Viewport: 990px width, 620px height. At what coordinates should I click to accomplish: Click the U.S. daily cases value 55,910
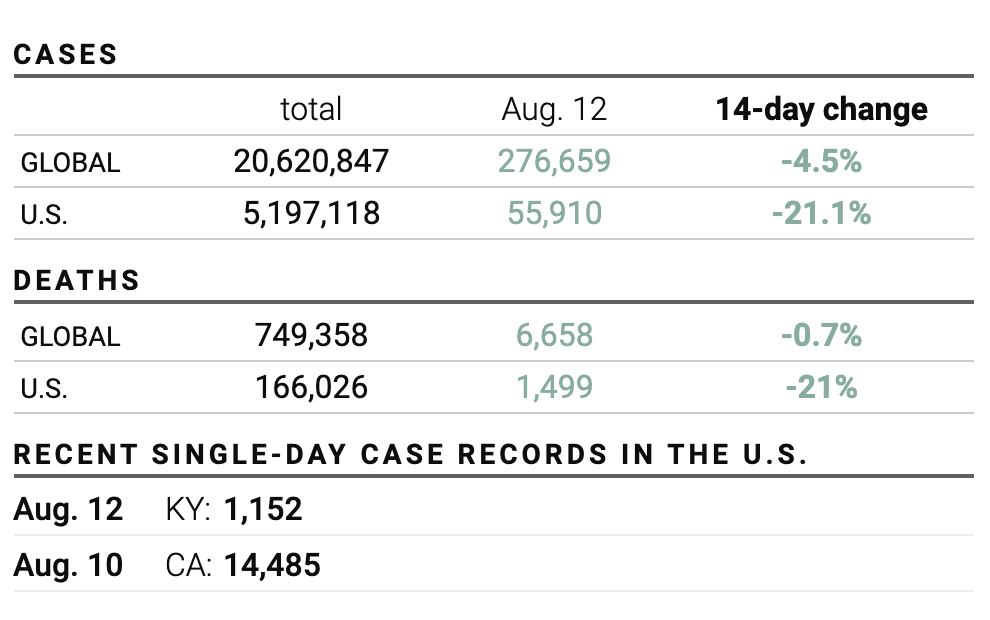[554, 213]
